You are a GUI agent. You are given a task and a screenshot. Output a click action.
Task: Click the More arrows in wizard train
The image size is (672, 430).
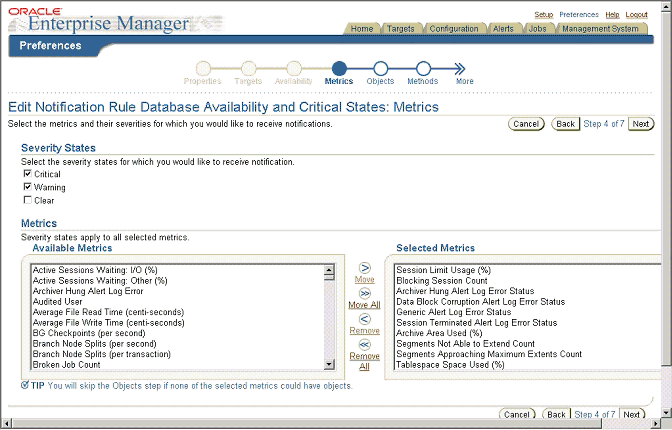pyautogui.click(x=463, y=68)
